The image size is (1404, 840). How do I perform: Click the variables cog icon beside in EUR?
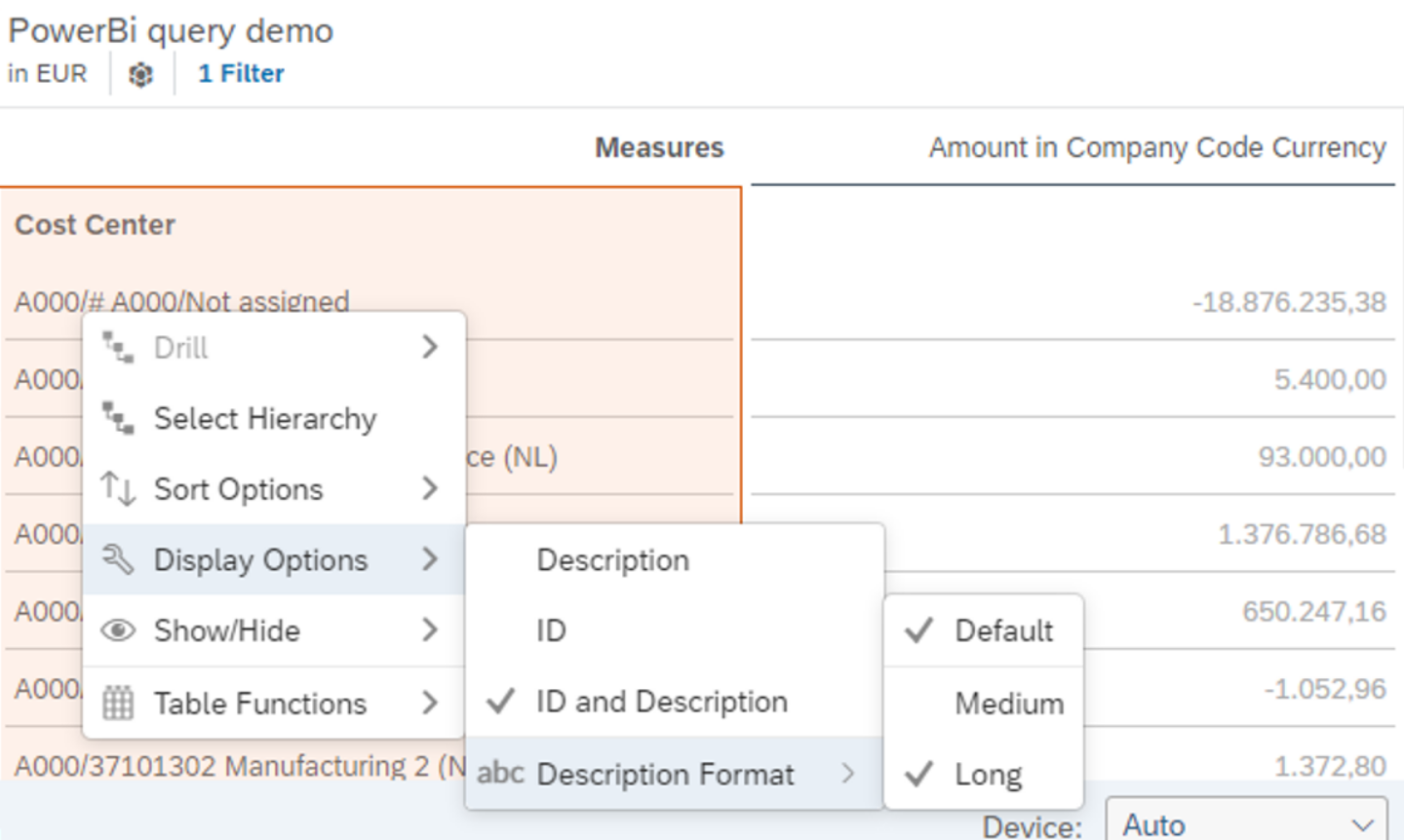coord(140,74)
